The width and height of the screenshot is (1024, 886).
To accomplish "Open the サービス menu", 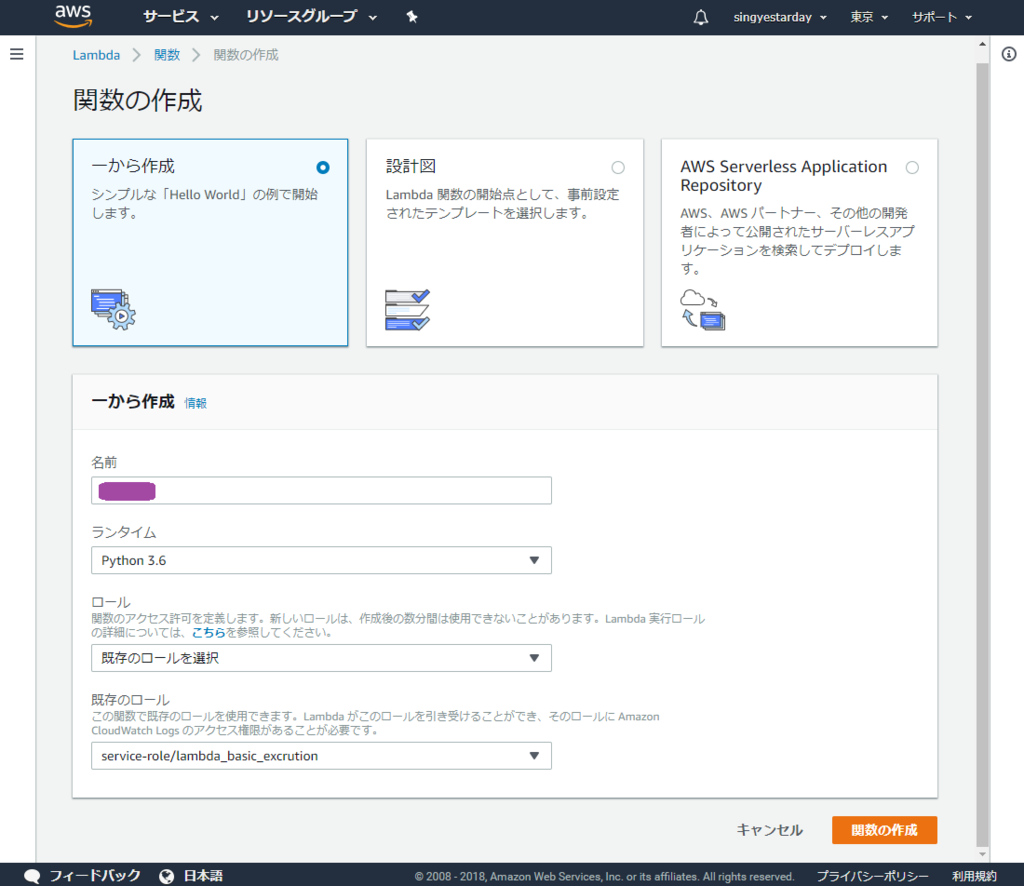I will pos(180,17).
